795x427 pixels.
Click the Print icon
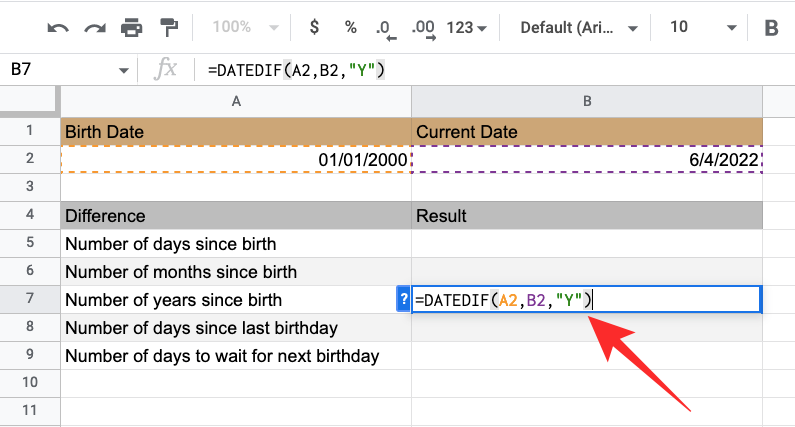[131, 27]
